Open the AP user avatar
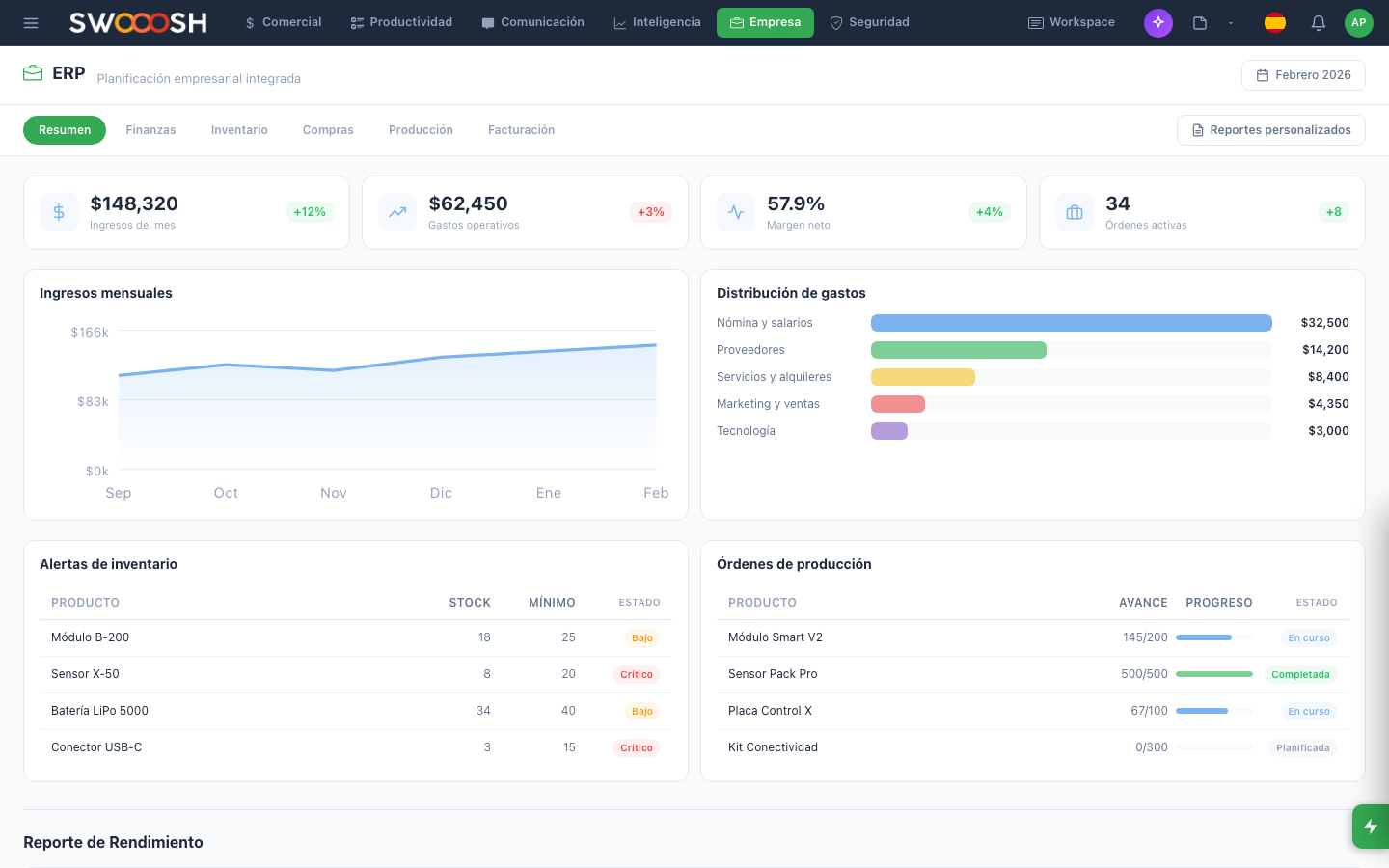 tap(1358, 22)
